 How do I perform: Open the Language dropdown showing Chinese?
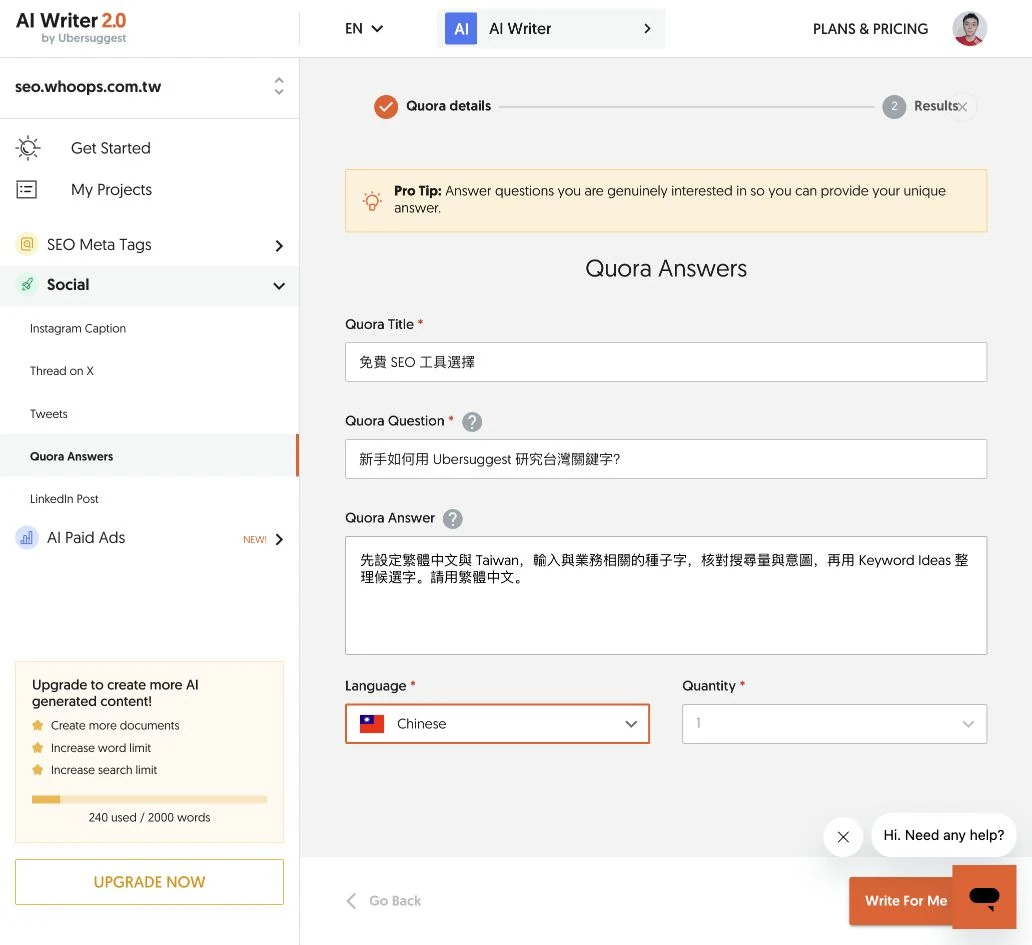[497, 724]
